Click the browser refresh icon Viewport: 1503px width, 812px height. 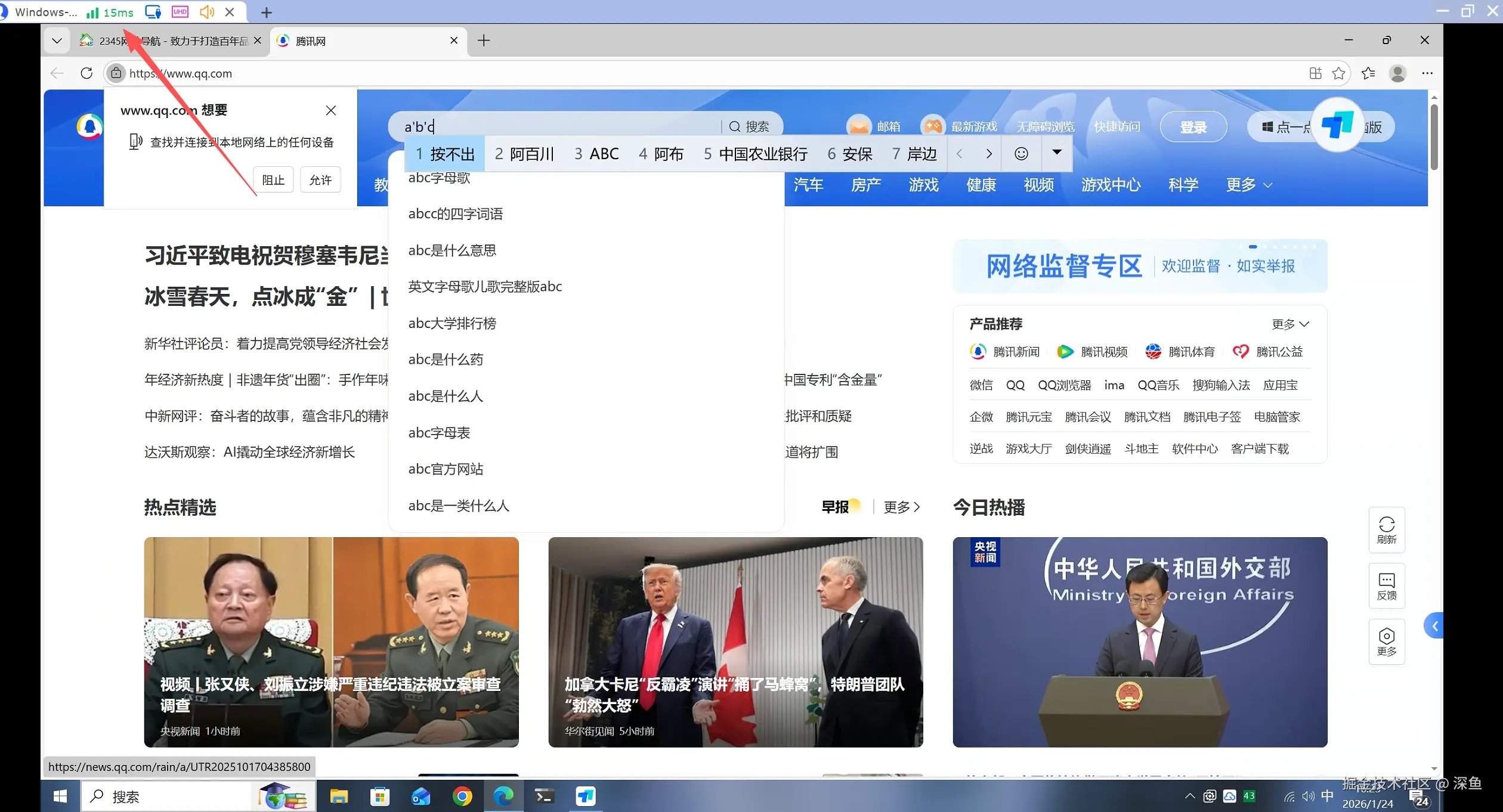[86, 73]
